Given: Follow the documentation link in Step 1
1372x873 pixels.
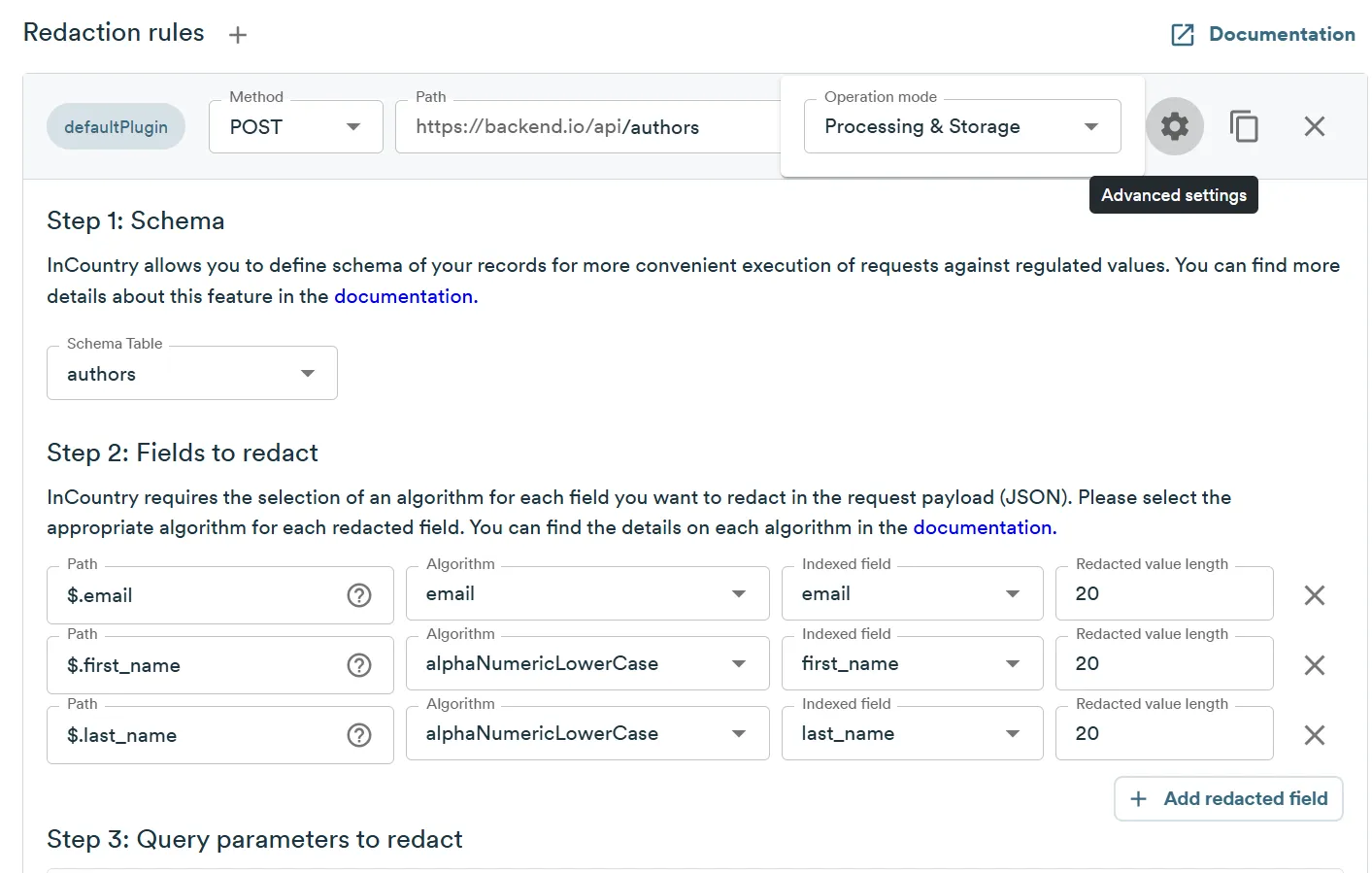Looking at the screenshot, I should coord(406,296).
